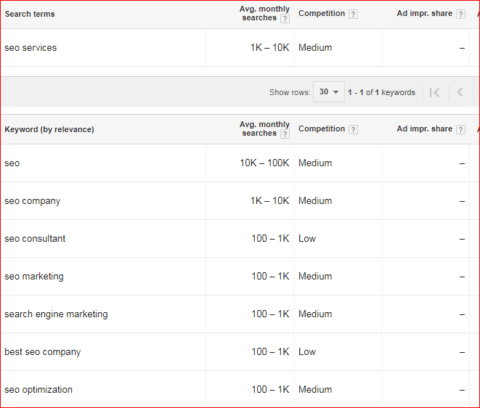Click searches value for seo consultant
Image resolution: width=480 pixels, height=408 pixels.
270,239
